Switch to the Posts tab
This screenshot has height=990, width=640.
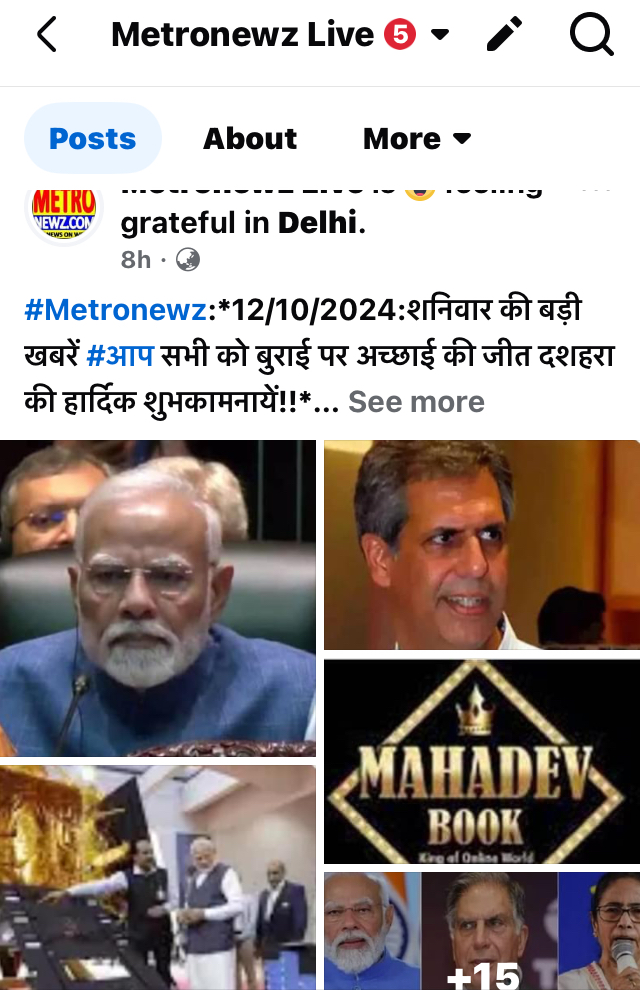point(93,138)
